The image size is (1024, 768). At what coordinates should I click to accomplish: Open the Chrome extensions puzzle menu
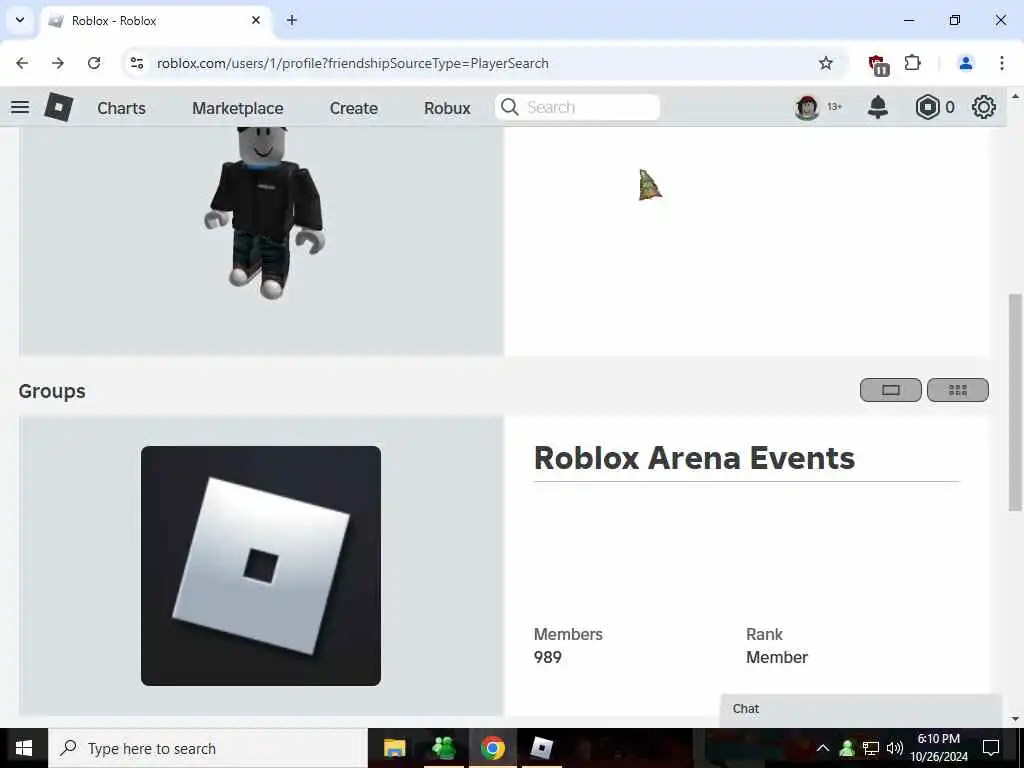pos(912,63)
